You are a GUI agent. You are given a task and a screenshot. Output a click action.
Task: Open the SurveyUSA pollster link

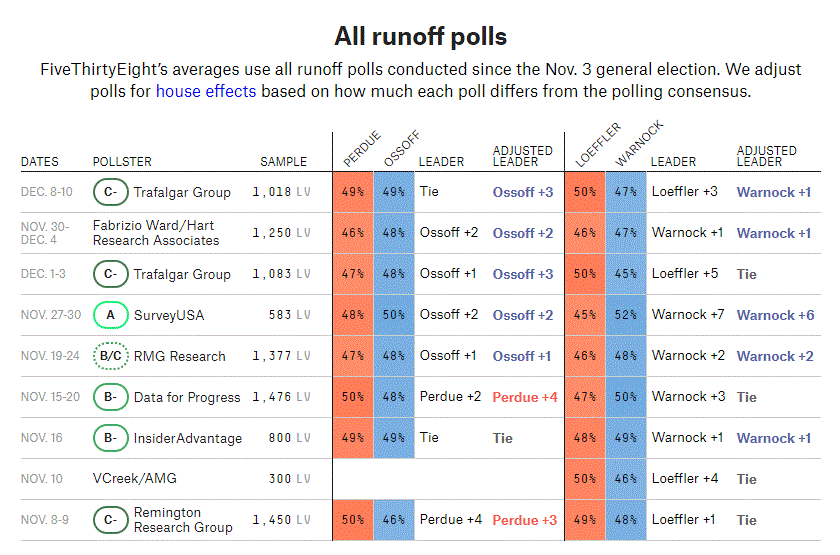[169, 315]
